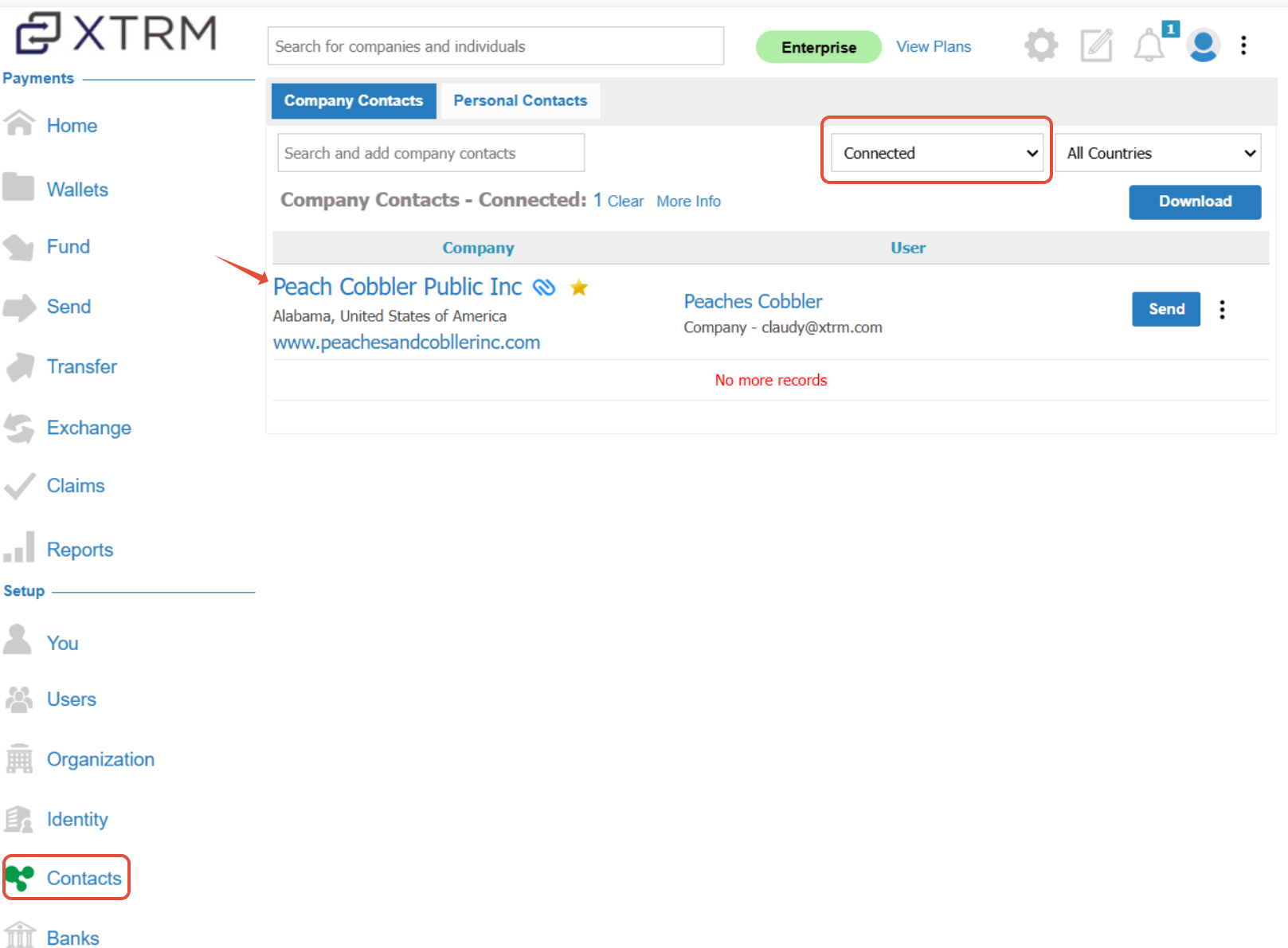
Task: Switch to Personal Contacts tab
Action: [x=520, y=101]
